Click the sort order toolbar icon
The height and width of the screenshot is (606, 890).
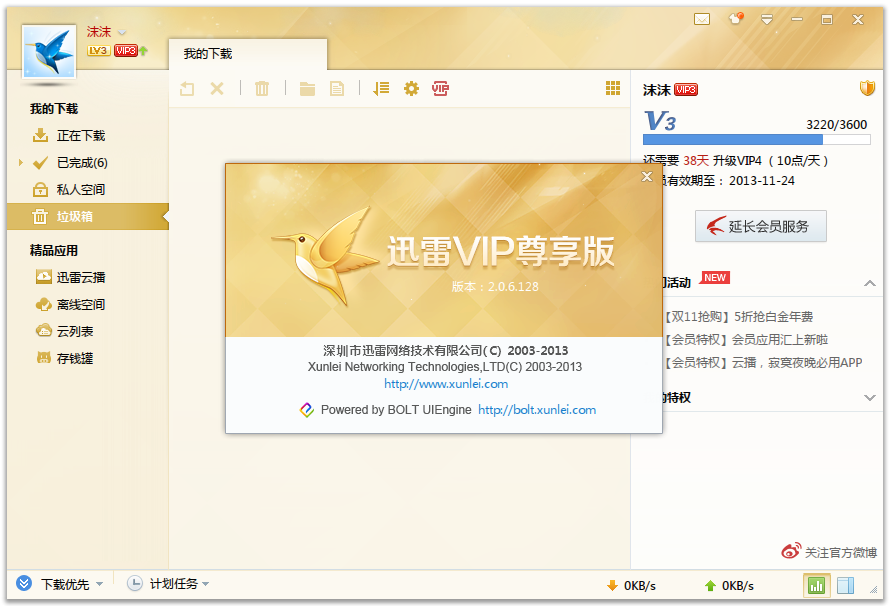pyautogui.click(x=381, y=89)
